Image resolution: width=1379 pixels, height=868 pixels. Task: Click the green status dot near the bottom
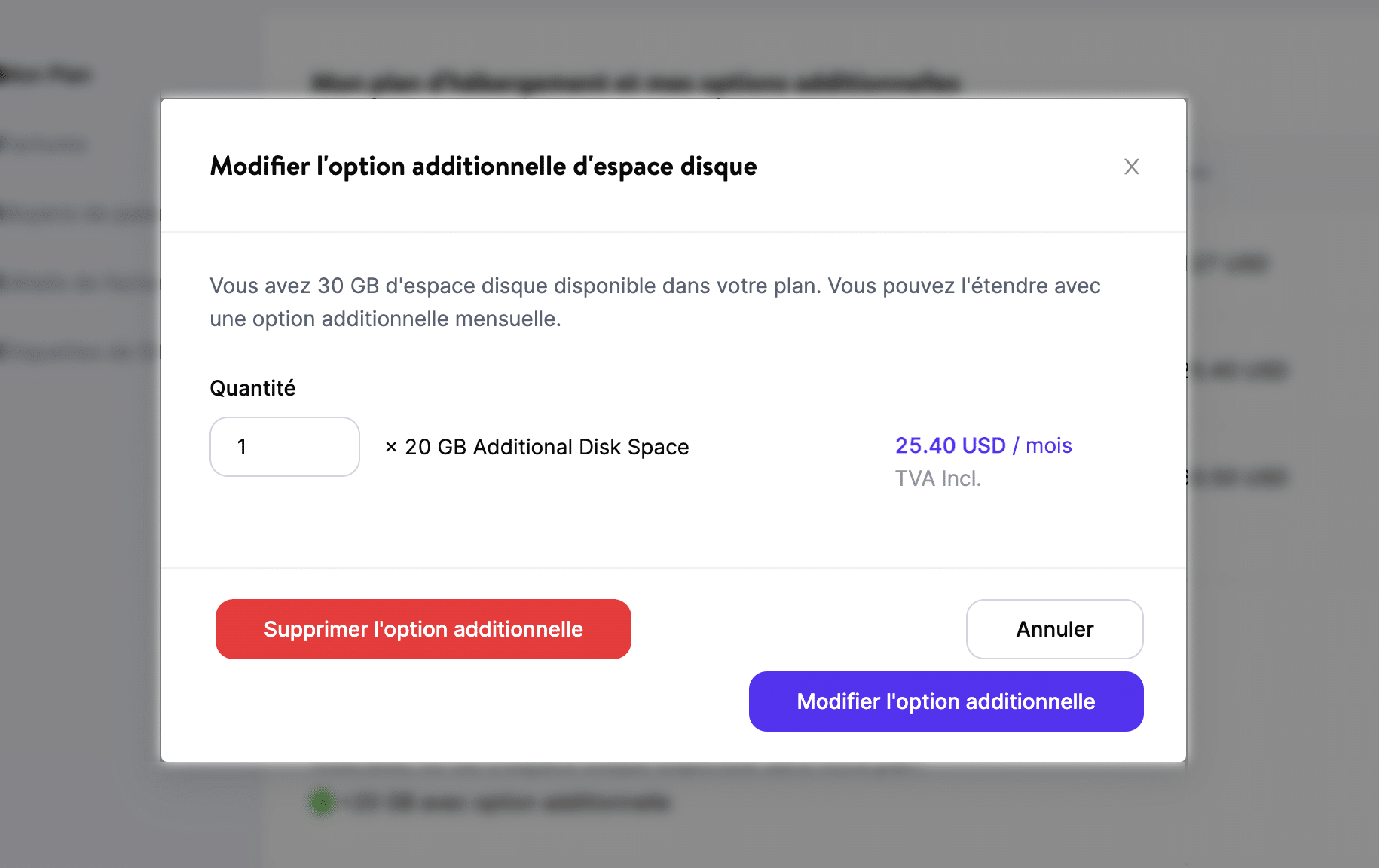pos(322,802)
